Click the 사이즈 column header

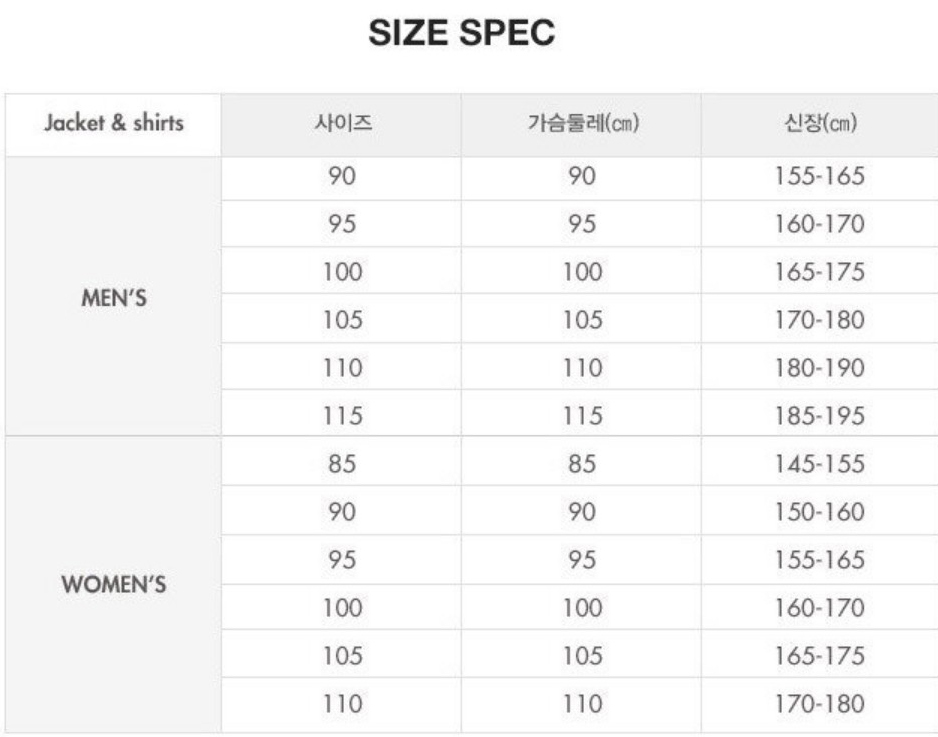pos(343,123)
